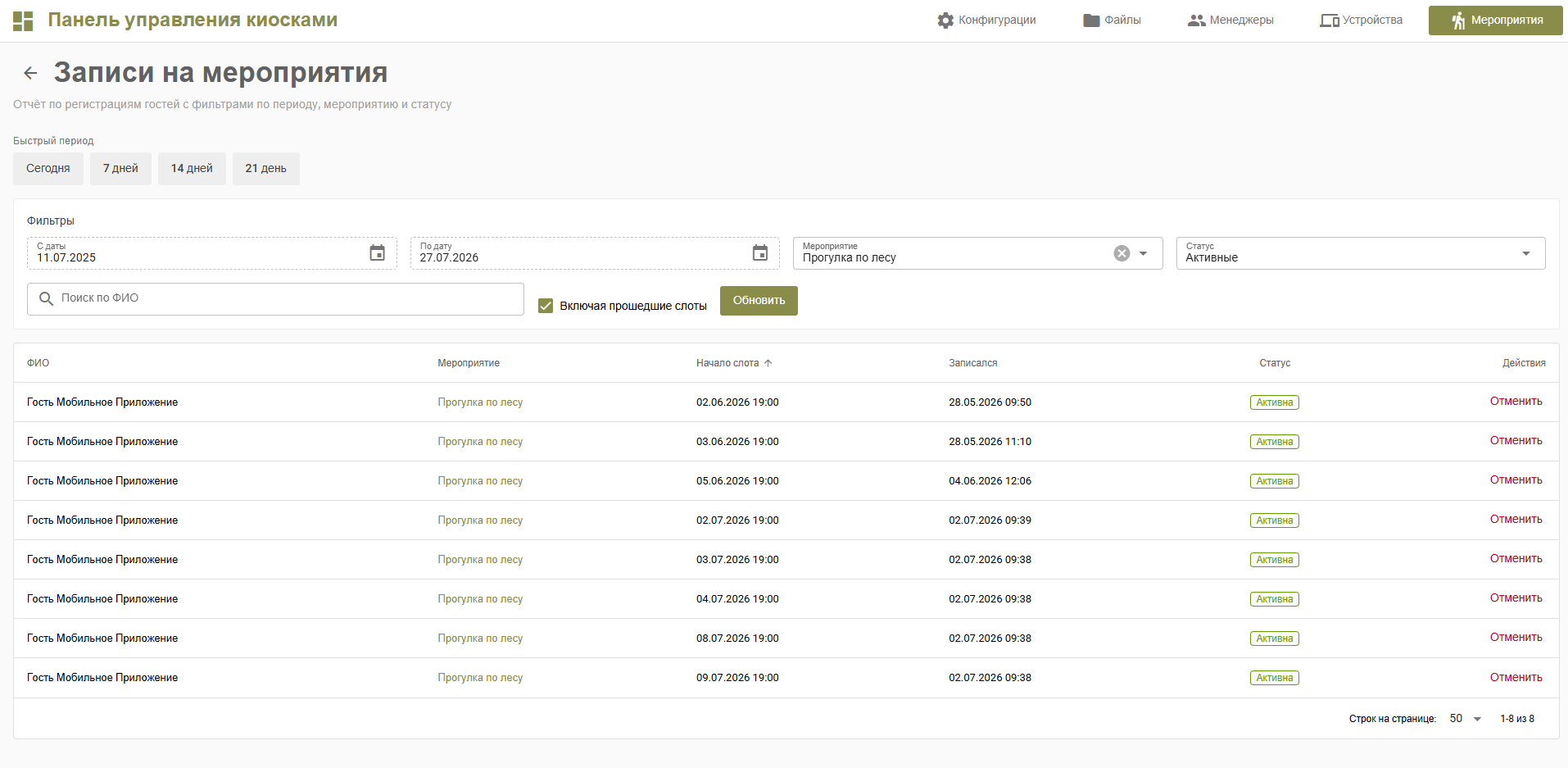
Task: Open the Статус dropdown
Action: (x=1361, y=253)
